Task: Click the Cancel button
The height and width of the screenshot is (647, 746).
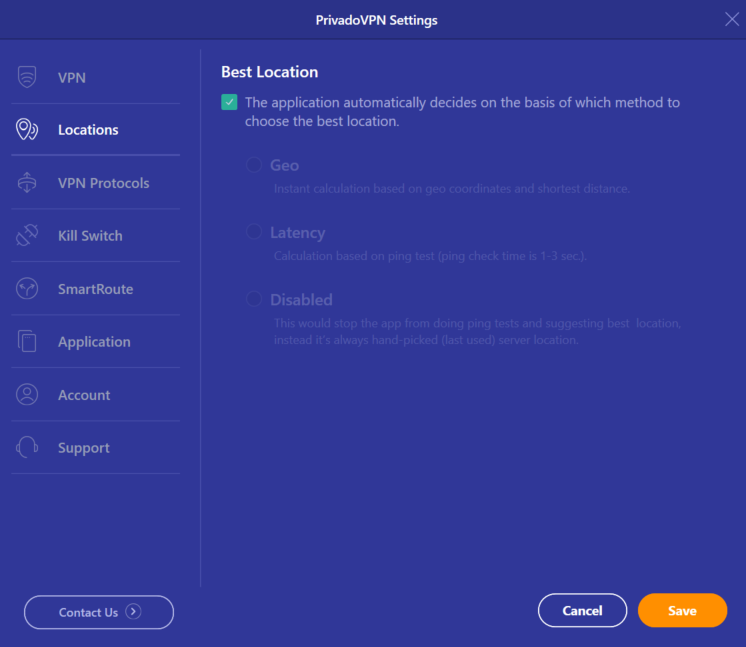Action: [582, 610]
